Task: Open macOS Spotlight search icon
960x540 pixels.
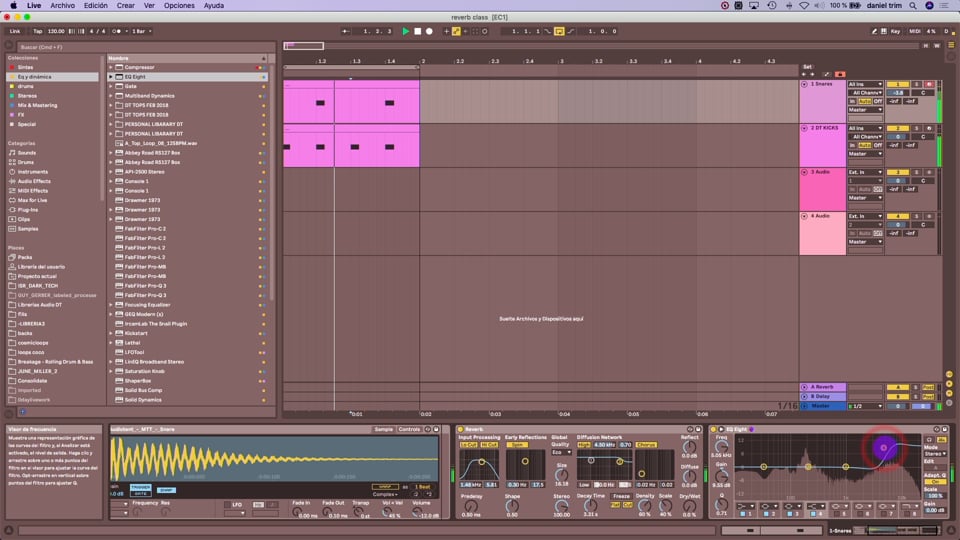Action: pyautogui.click(x=913, y=6)
